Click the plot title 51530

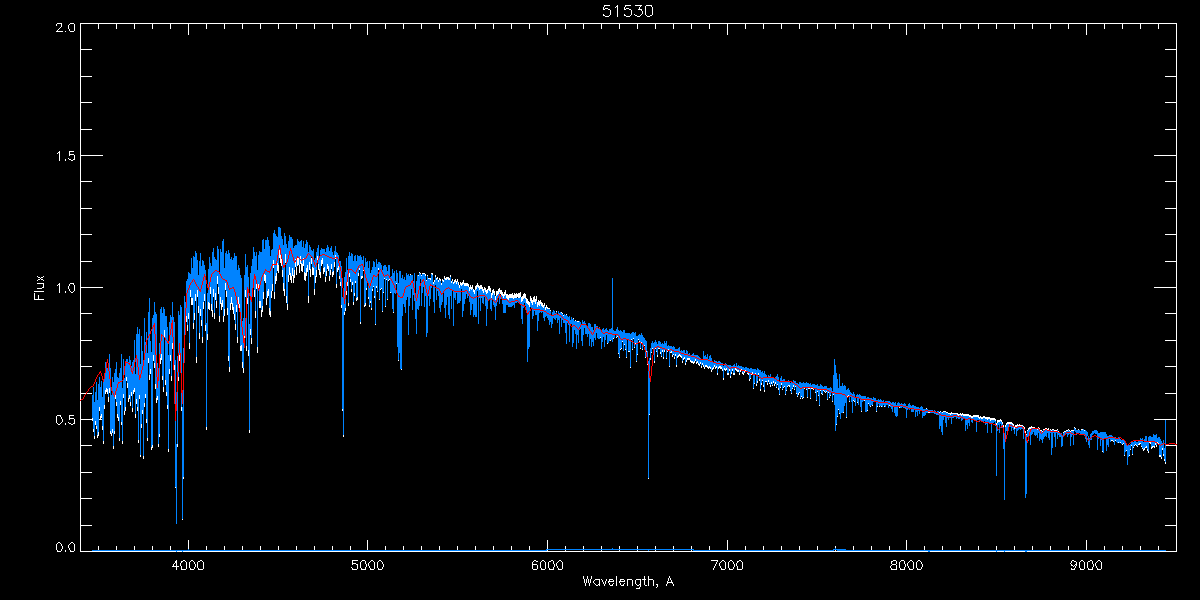coord(627,11)
